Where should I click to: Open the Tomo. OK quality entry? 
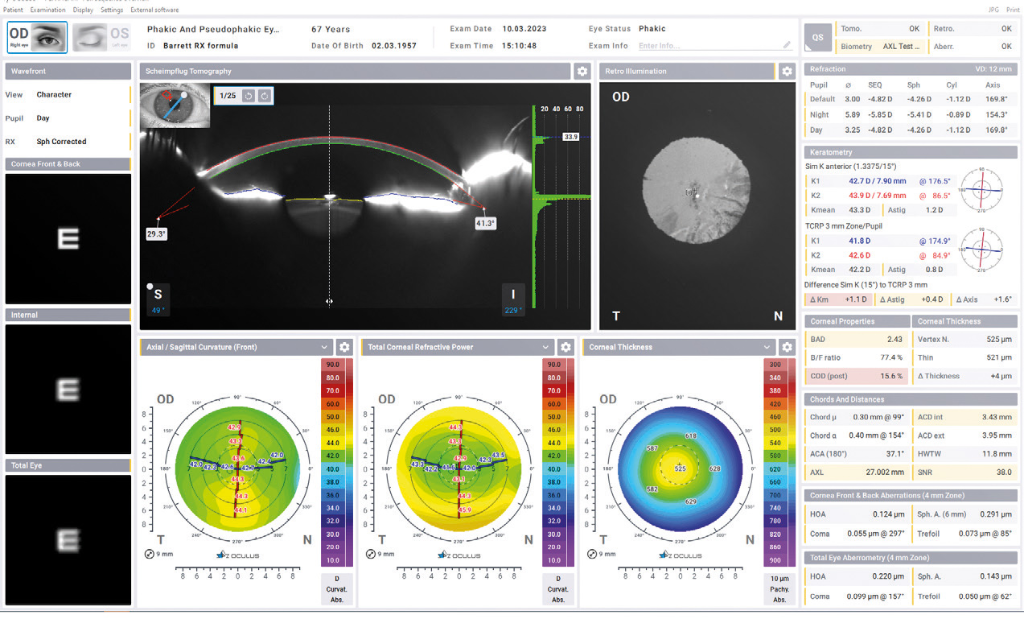pyautogui.click(x=880, y=29)
